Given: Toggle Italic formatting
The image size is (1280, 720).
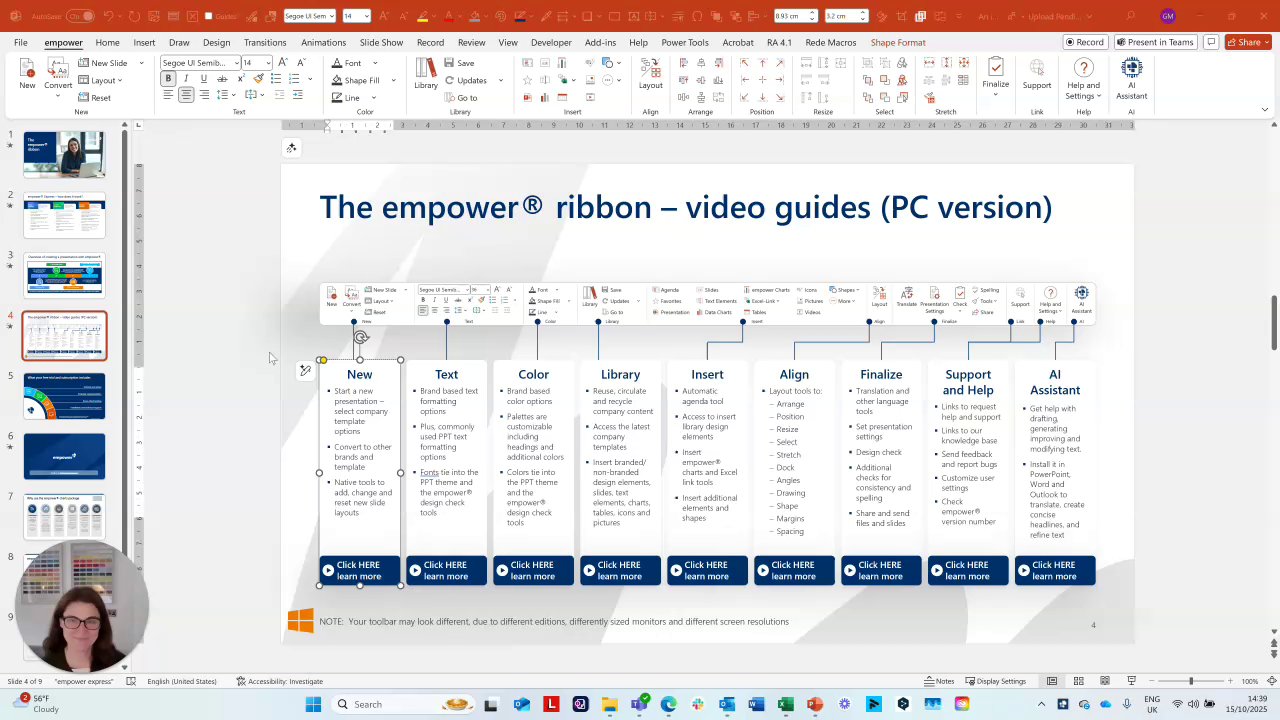Looking at the screenshot, I should click(186, 79).
